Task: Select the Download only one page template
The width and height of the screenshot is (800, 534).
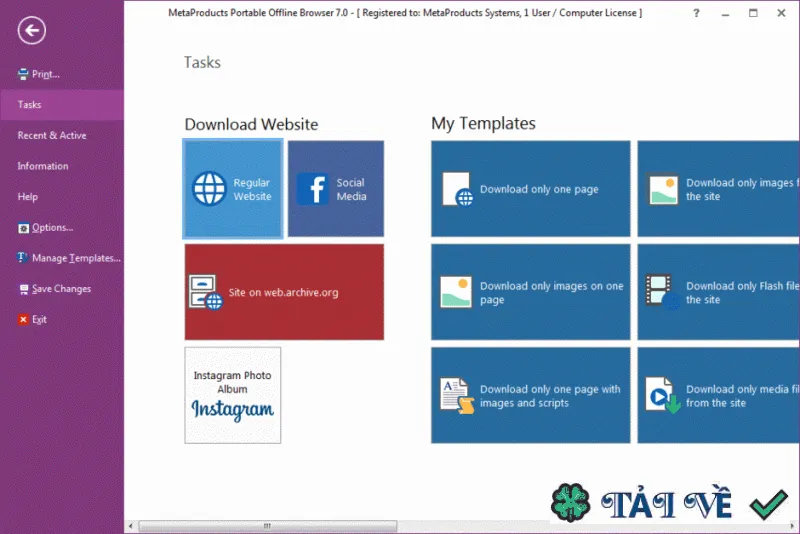Action: pyautogui.click(x=531, y=189)
